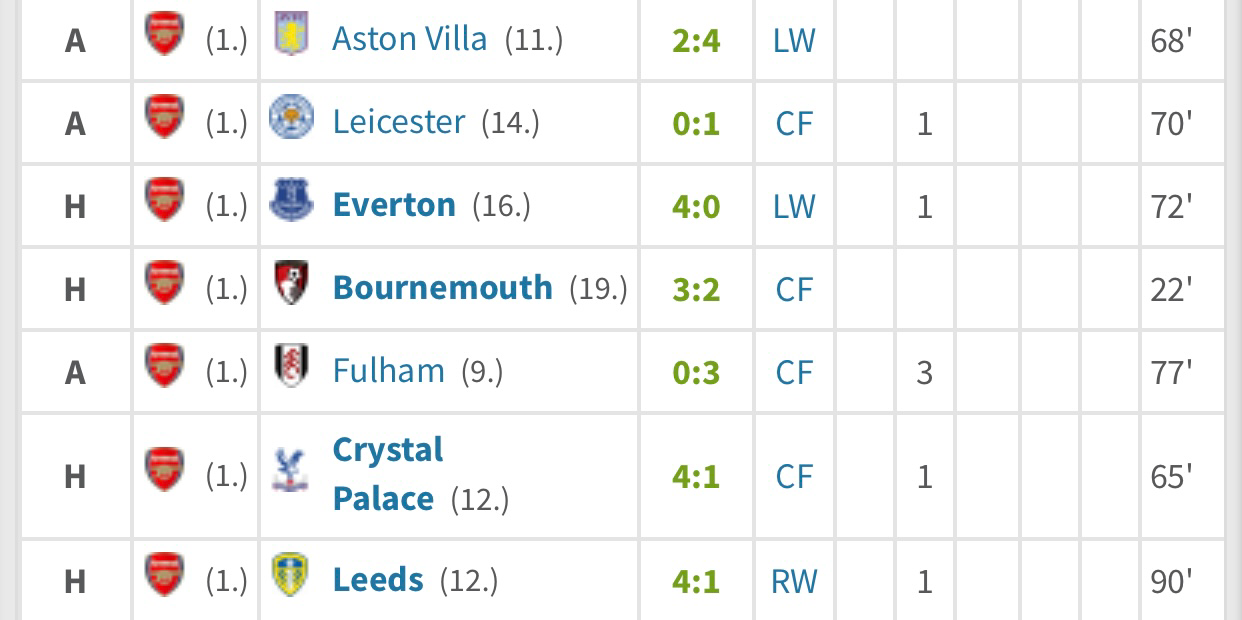Open the 0:3 match result against Fulham

696,373
